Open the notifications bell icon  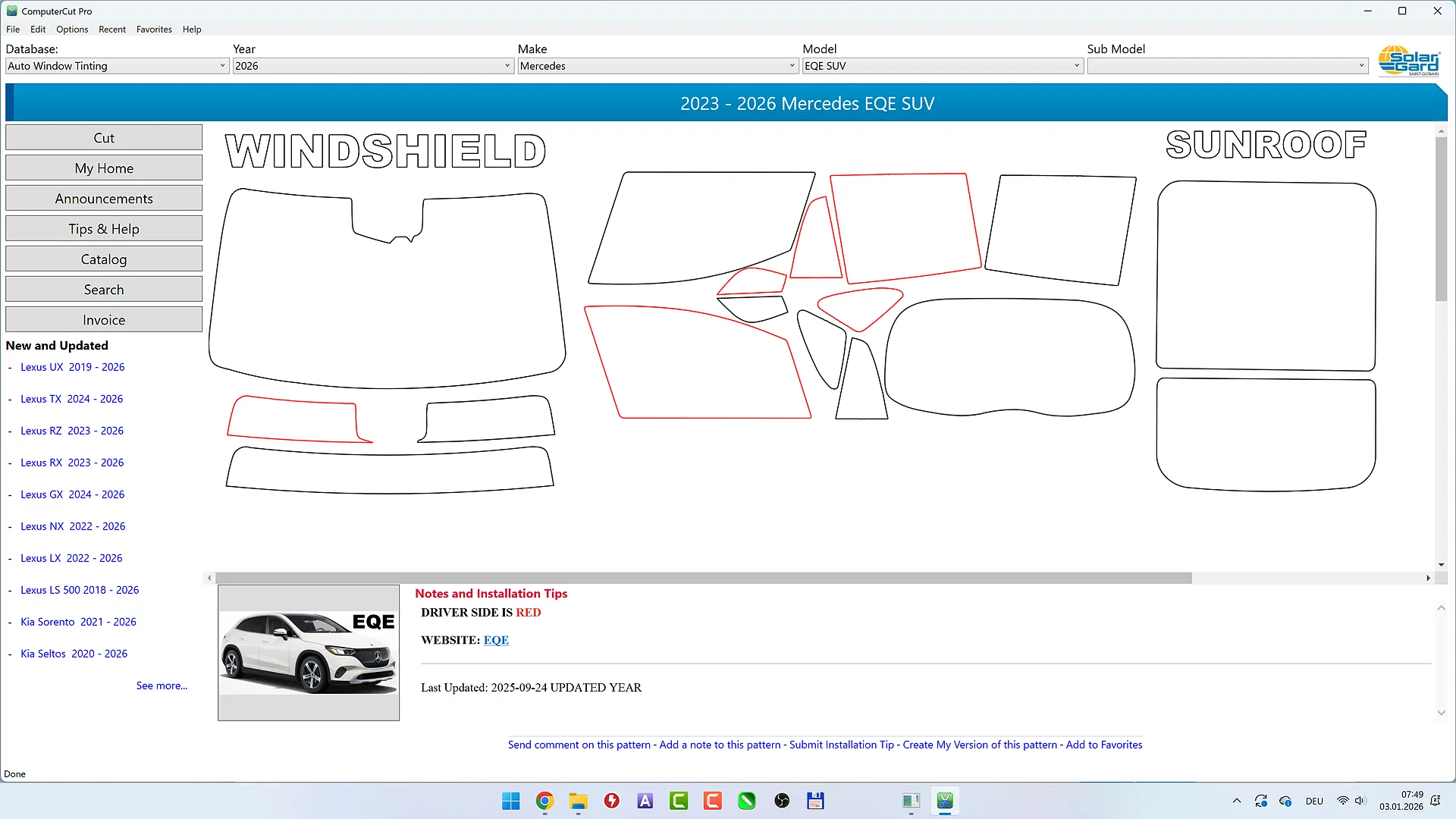tap(1436, 801)
